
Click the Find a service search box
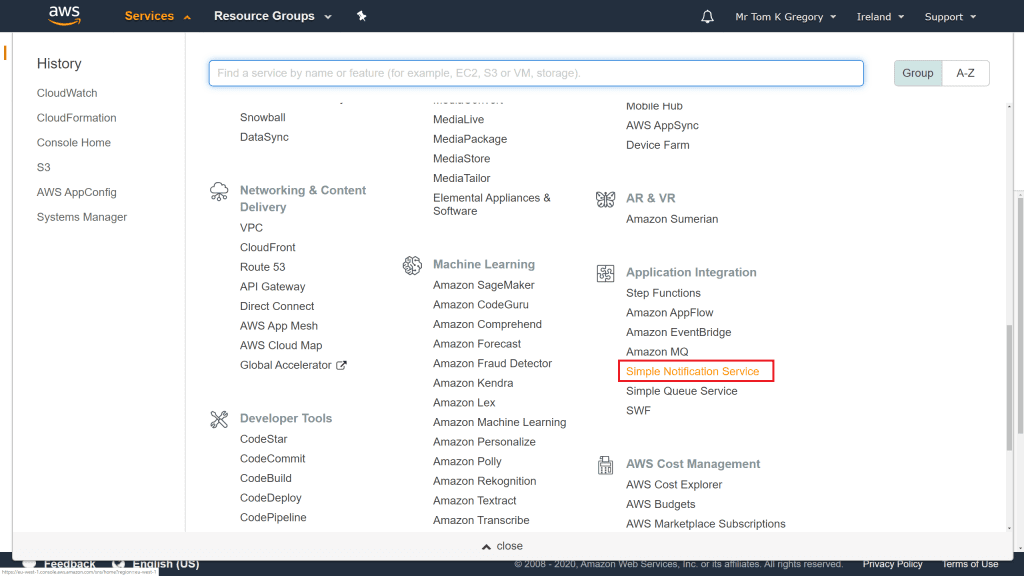pos(536,73)
